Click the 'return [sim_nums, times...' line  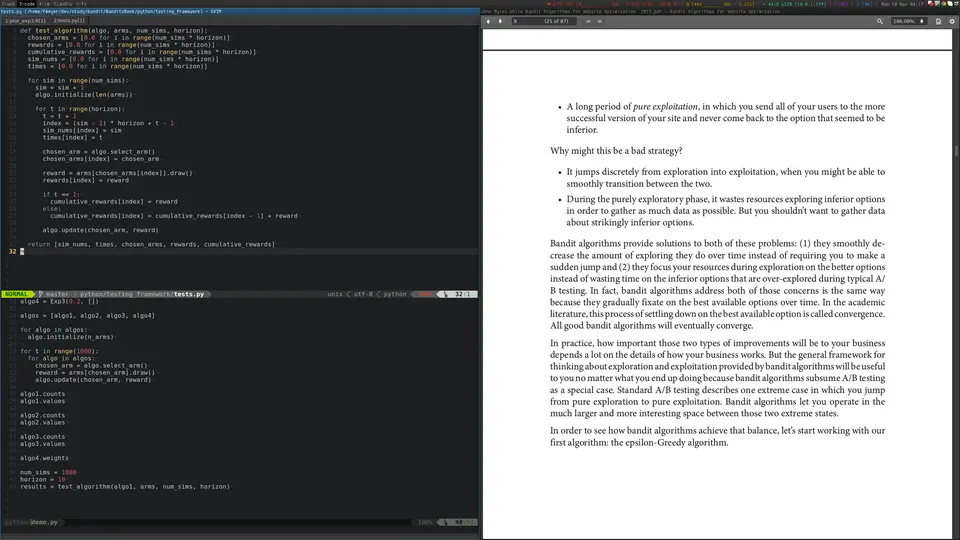click(151, 244)
